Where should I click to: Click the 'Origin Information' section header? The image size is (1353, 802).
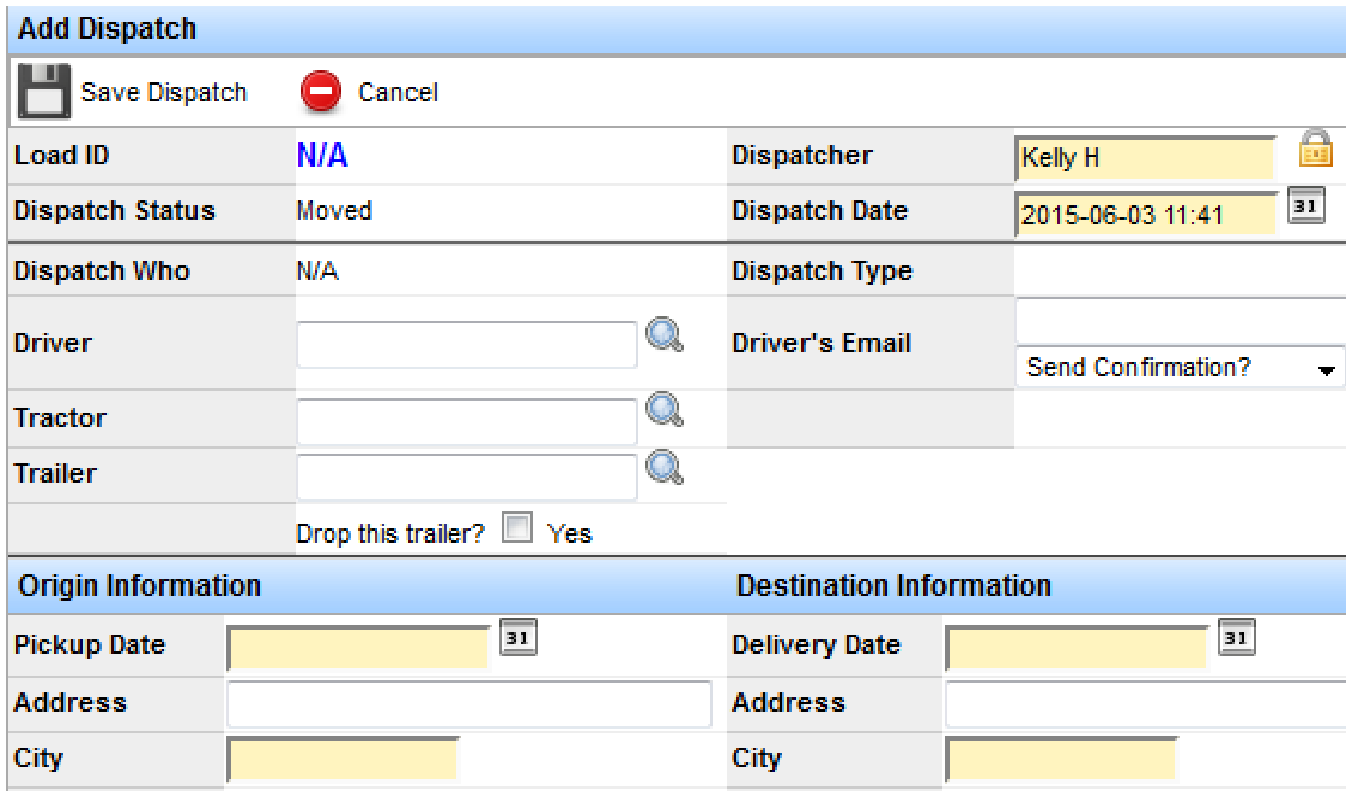point(140,585)
